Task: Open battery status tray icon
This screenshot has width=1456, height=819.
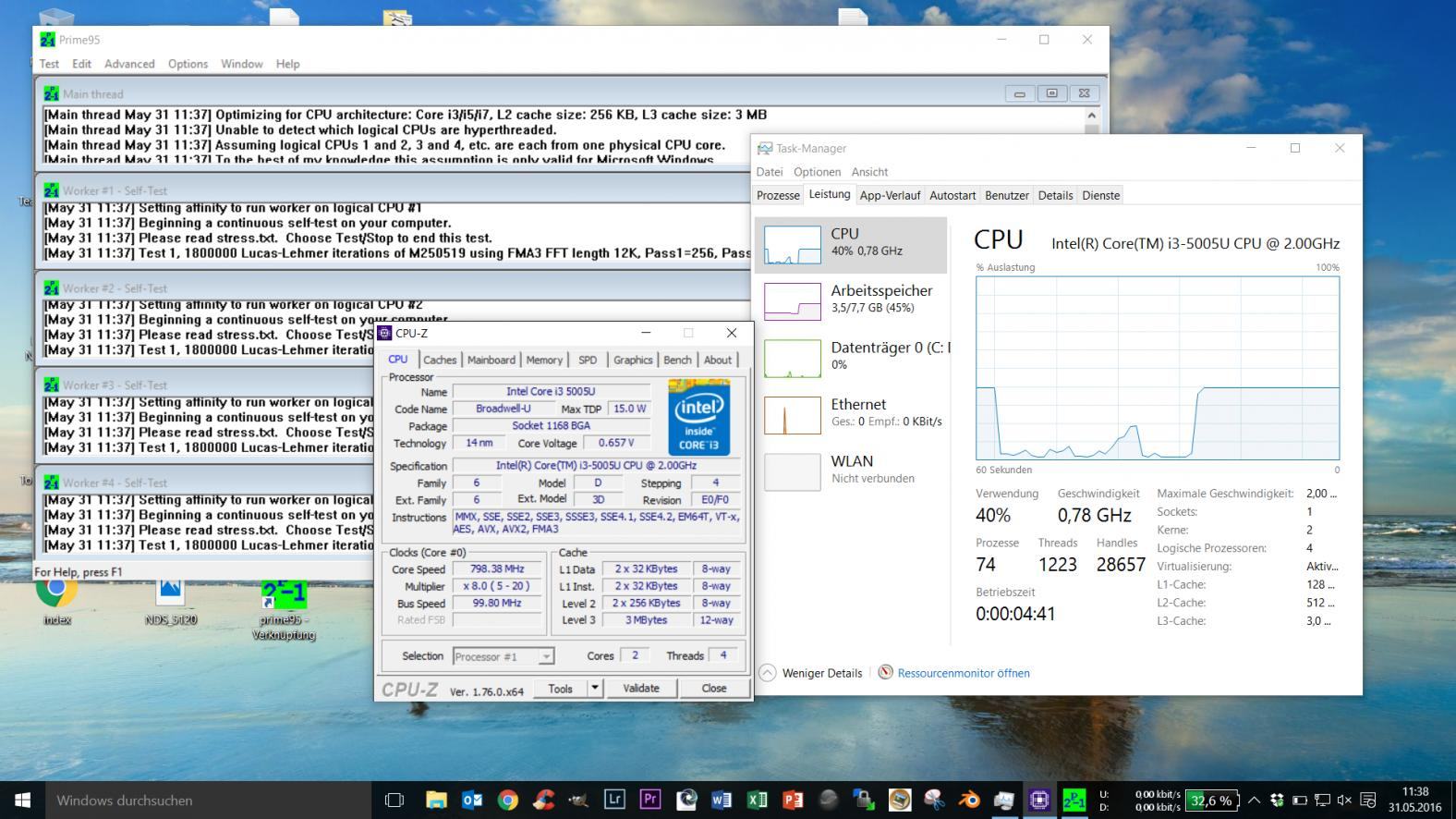Action: click(x=1299, y=801)
